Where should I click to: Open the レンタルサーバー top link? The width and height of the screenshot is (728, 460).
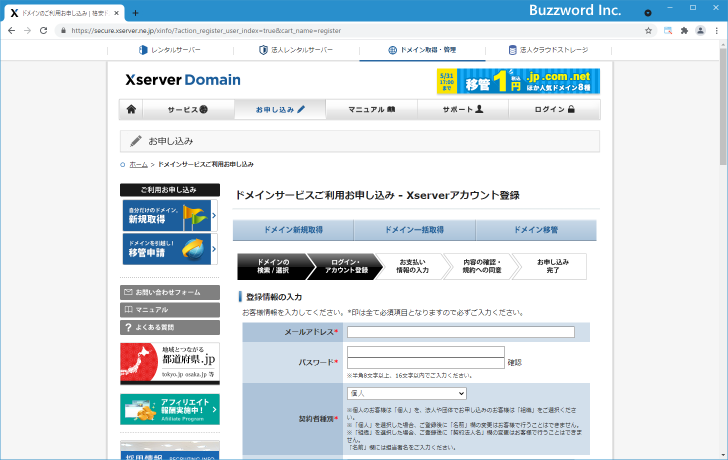(x=170, y=50)
